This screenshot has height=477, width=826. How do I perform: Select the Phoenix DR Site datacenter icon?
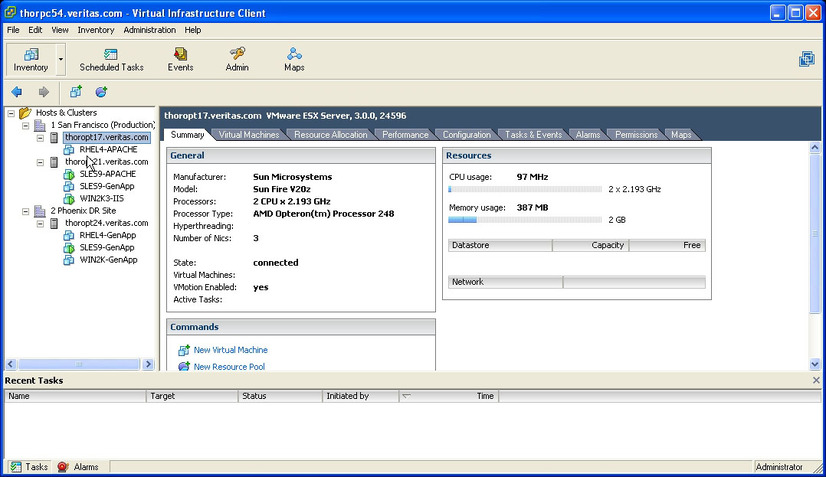(x=40, y=211)
